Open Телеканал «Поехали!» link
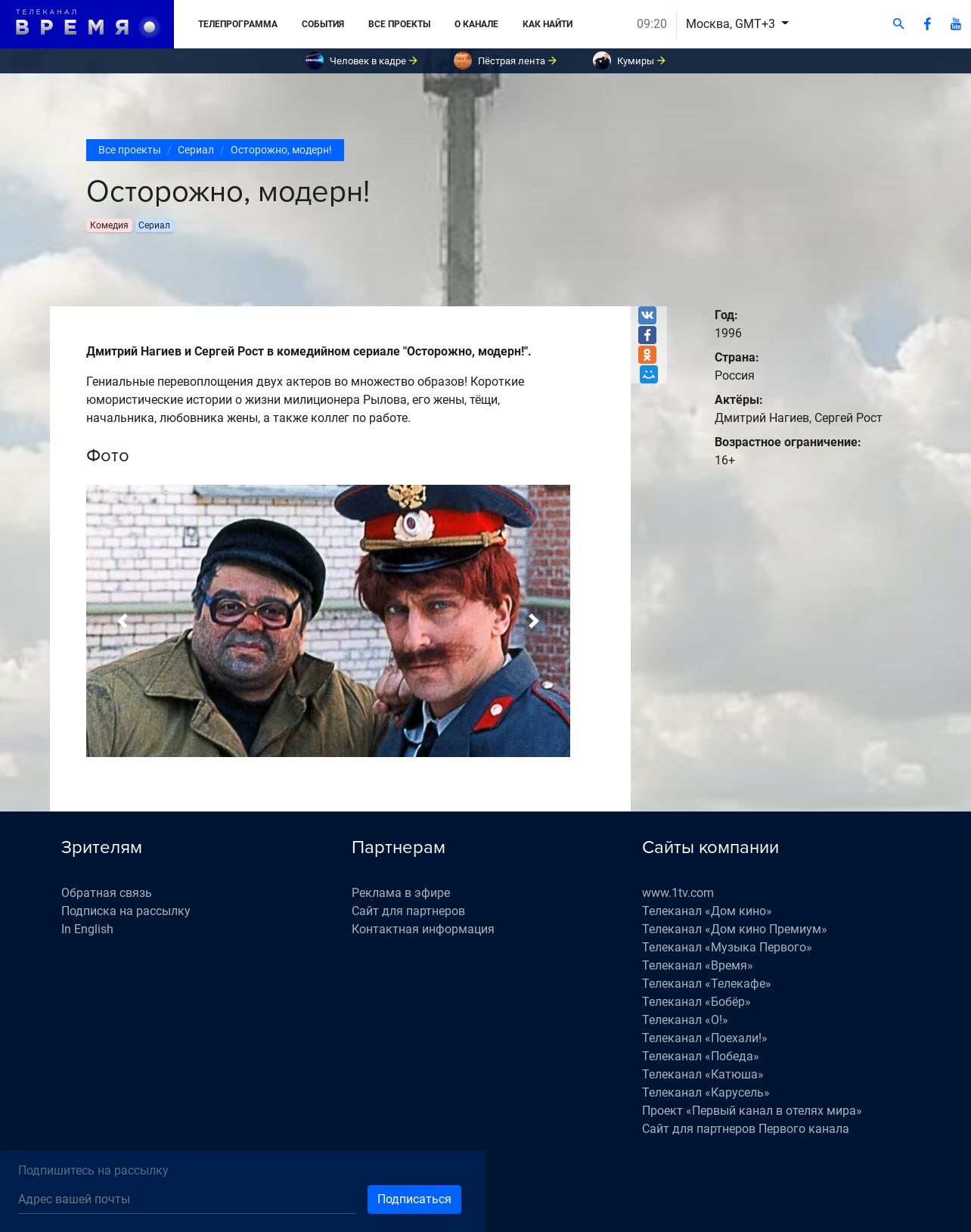Image resolution: width=971 pixels, height=1232 pixels. [705, 1038]
